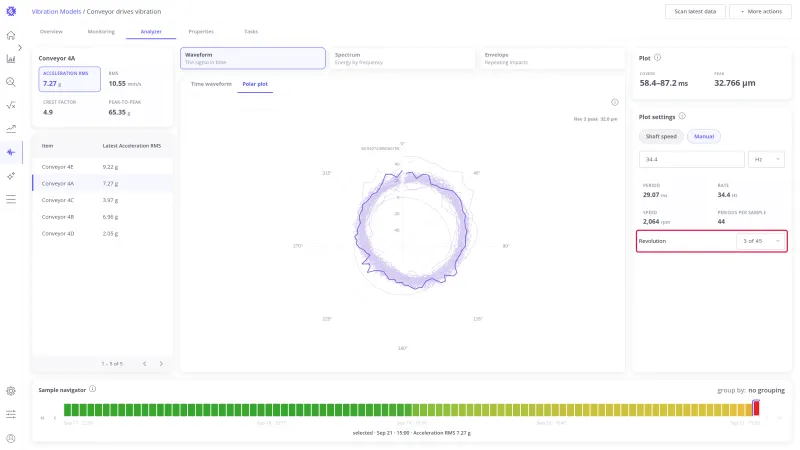
Task: Select the Analyzer tab
Action: (151, 32)
